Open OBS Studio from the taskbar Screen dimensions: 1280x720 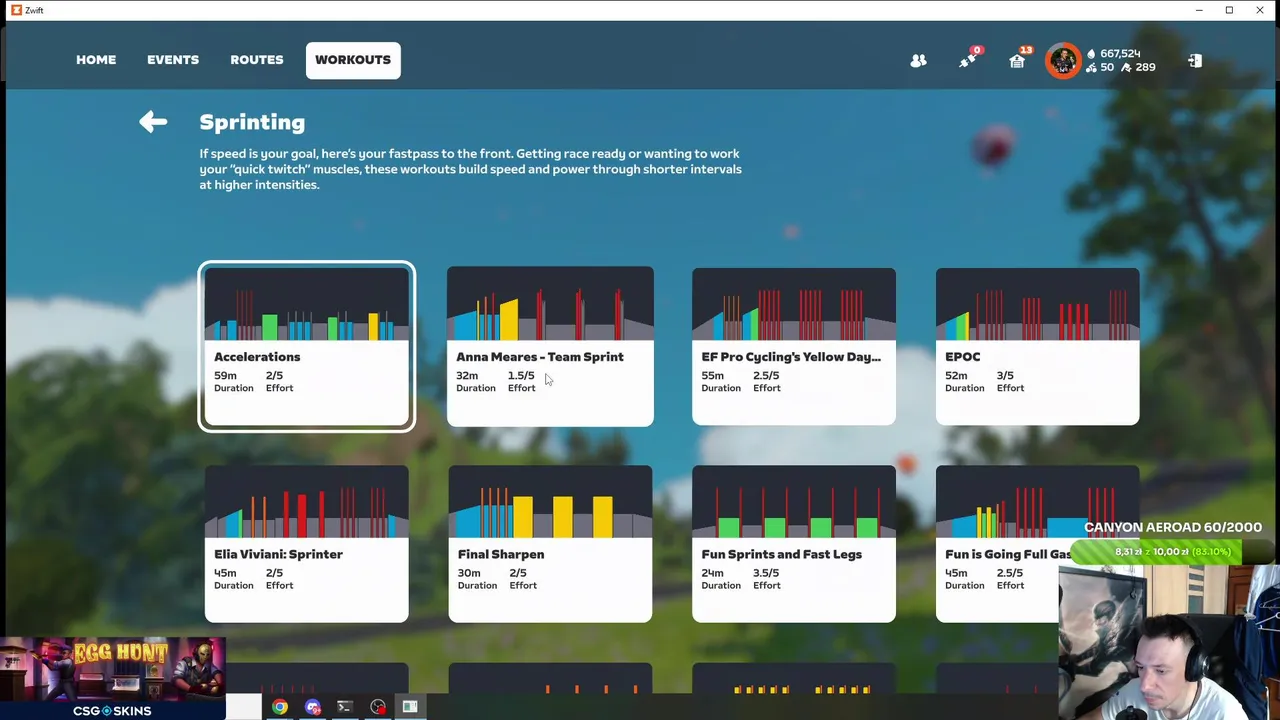[x=378, y=707]
